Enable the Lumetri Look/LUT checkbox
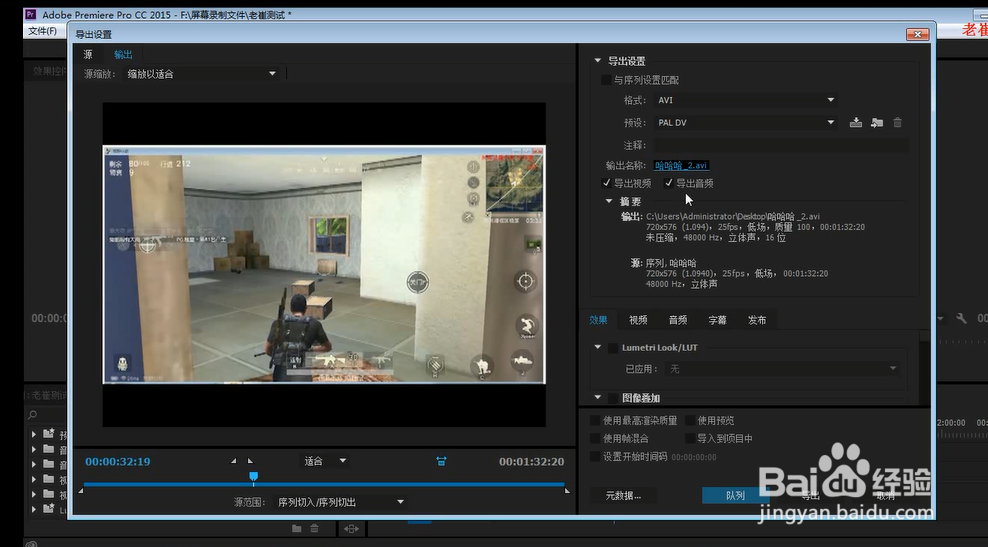988x547 pixels. click(x=612, y=347)
